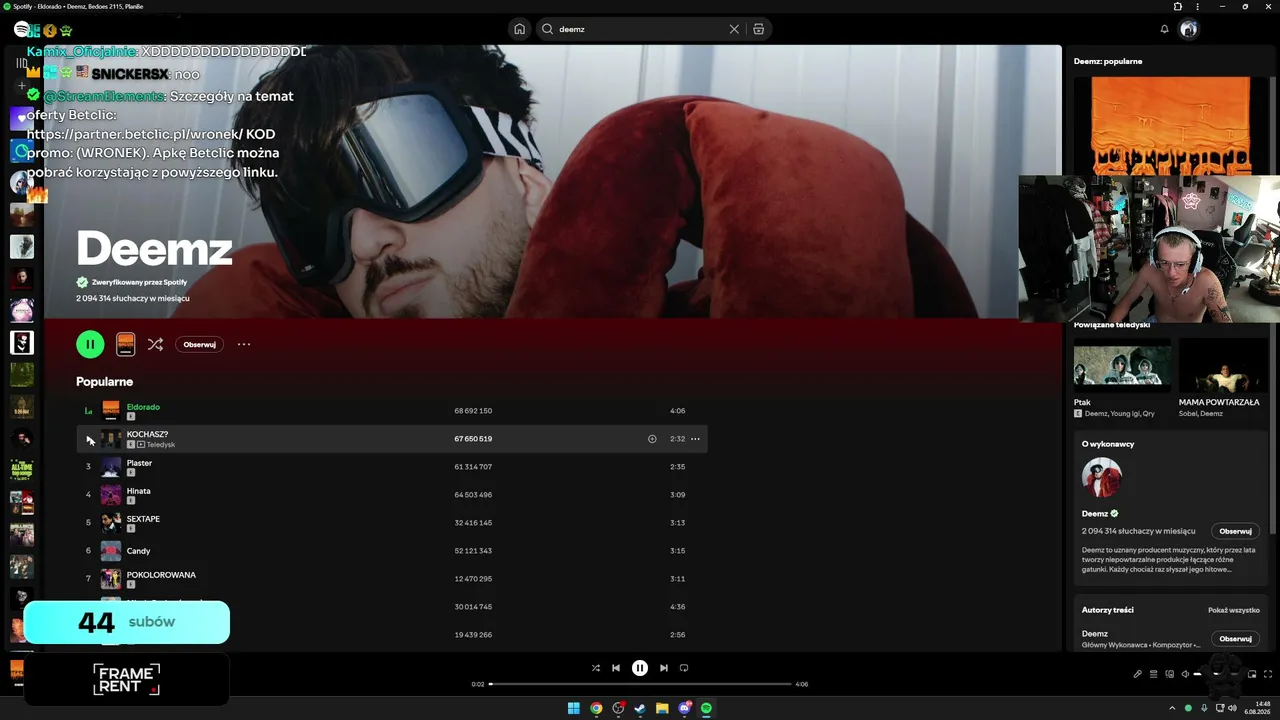Click the Spotify taskbar icon
This screenshot has height=720, width=1280.
click(706, 708)
